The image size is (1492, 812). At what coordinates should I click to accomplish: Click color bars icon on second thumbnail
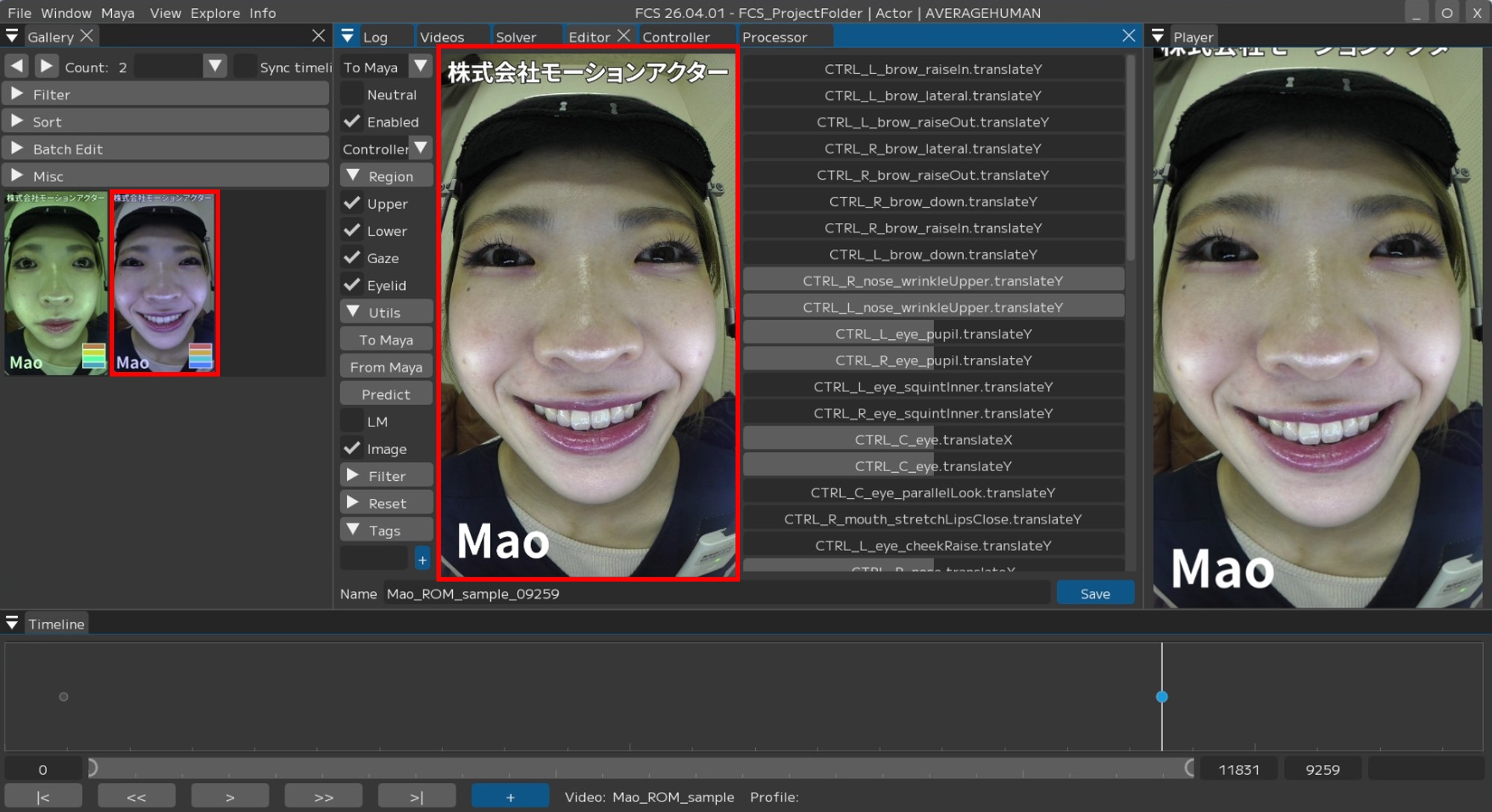(201, 356)
